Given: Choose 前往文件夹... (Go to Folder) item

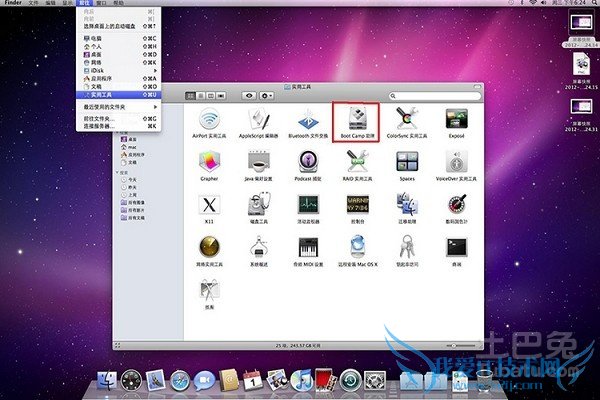Looking at the screenshot, I should coord(119,119).
